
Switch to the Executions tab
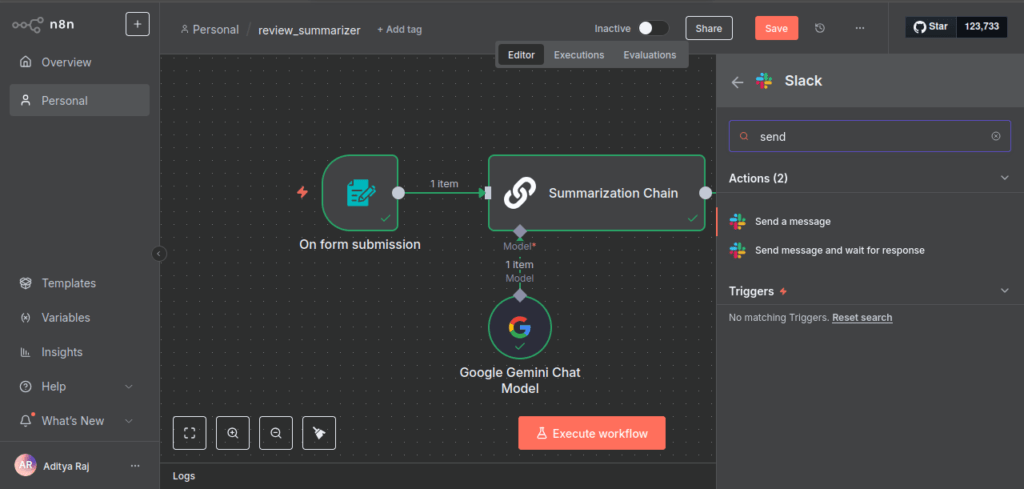click(579, 55)
